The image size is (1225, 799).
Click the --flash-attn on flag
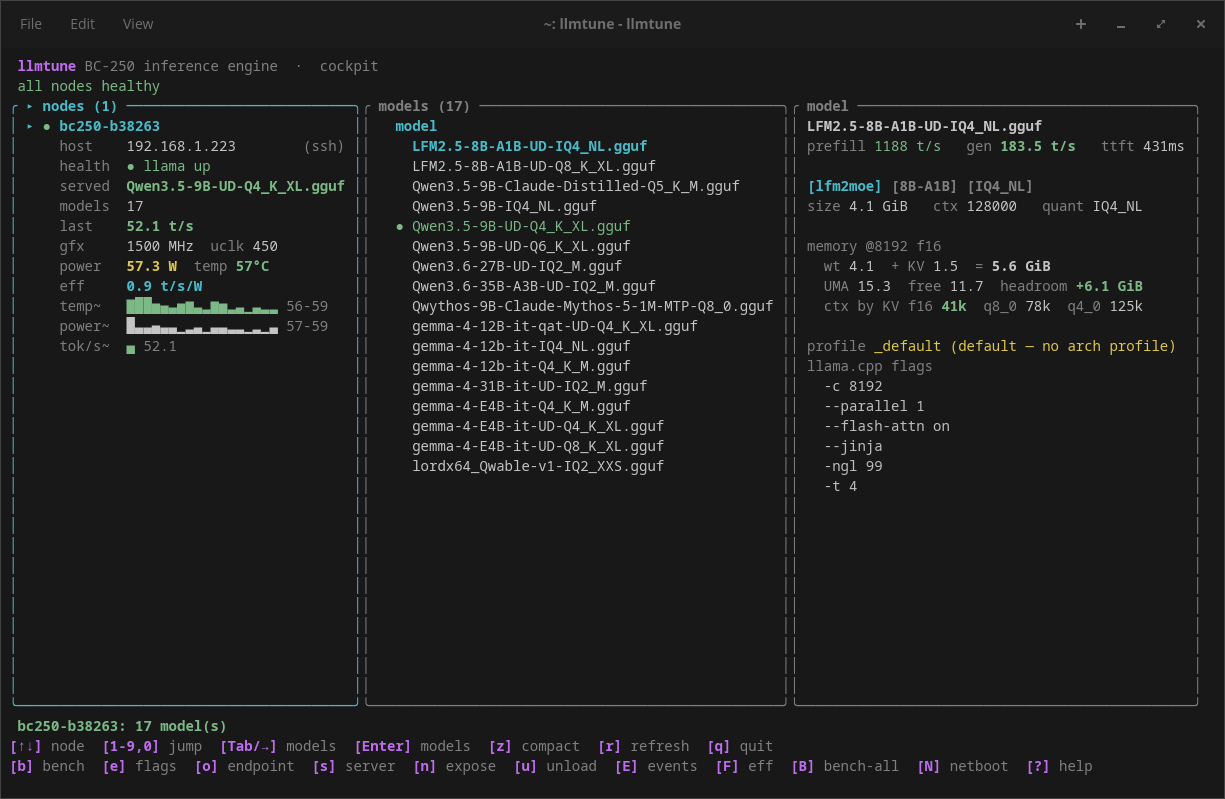887,426
